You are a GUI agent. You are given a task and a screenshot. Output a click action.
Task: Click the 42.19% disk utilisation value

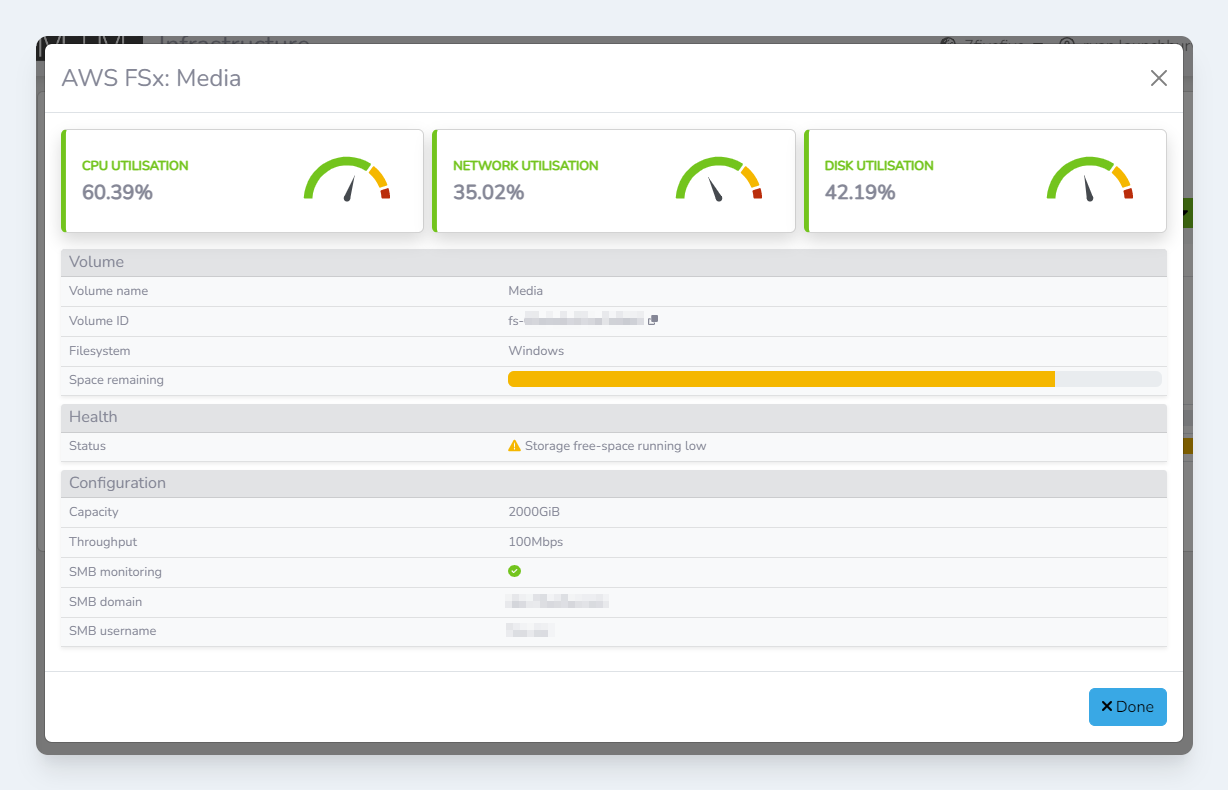[860, 192]
